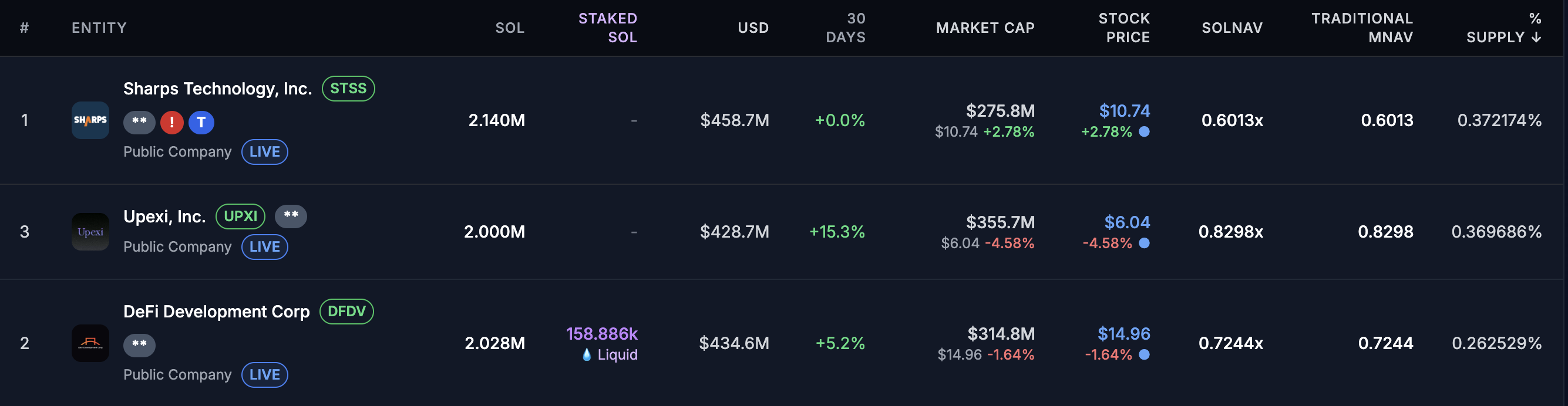Click the double-asterisk badge under DeFi Development Corp
Screen dimensions: 1568x406
(139, 344)
